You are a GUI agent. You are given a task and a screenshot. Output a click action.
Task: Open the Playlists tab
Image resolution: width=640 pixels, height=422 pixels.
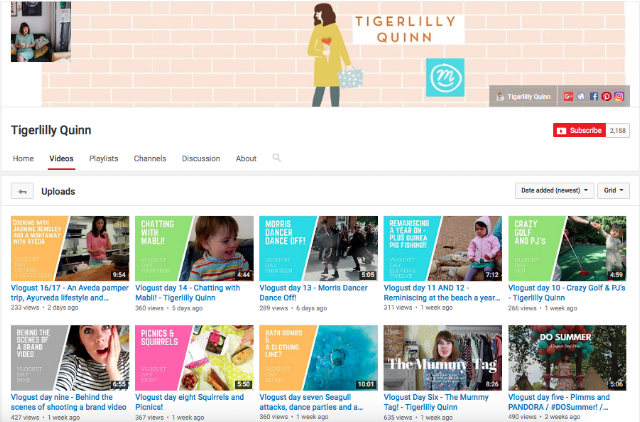tap(104, 158)
